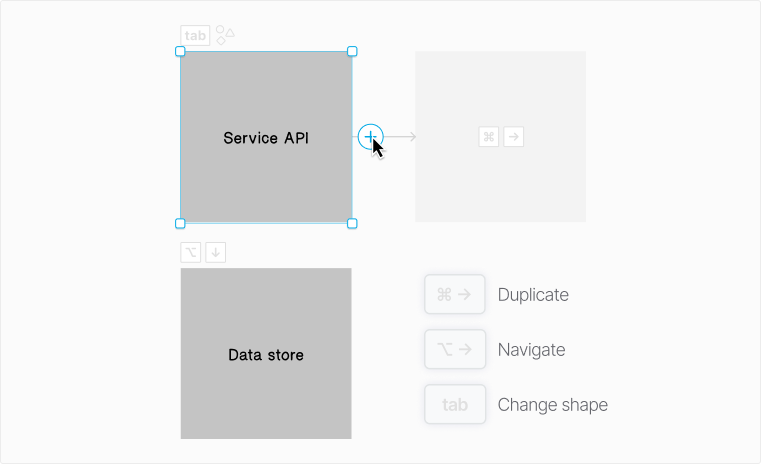Click the Navigate shortcut key button

(x=455, y=349)
